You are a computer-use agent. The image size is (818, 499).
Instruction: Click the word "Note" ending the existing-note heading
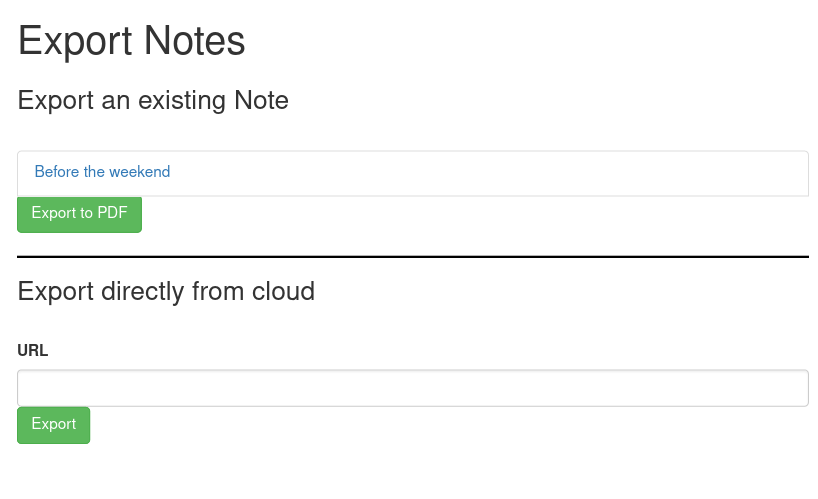coord(261,100)
